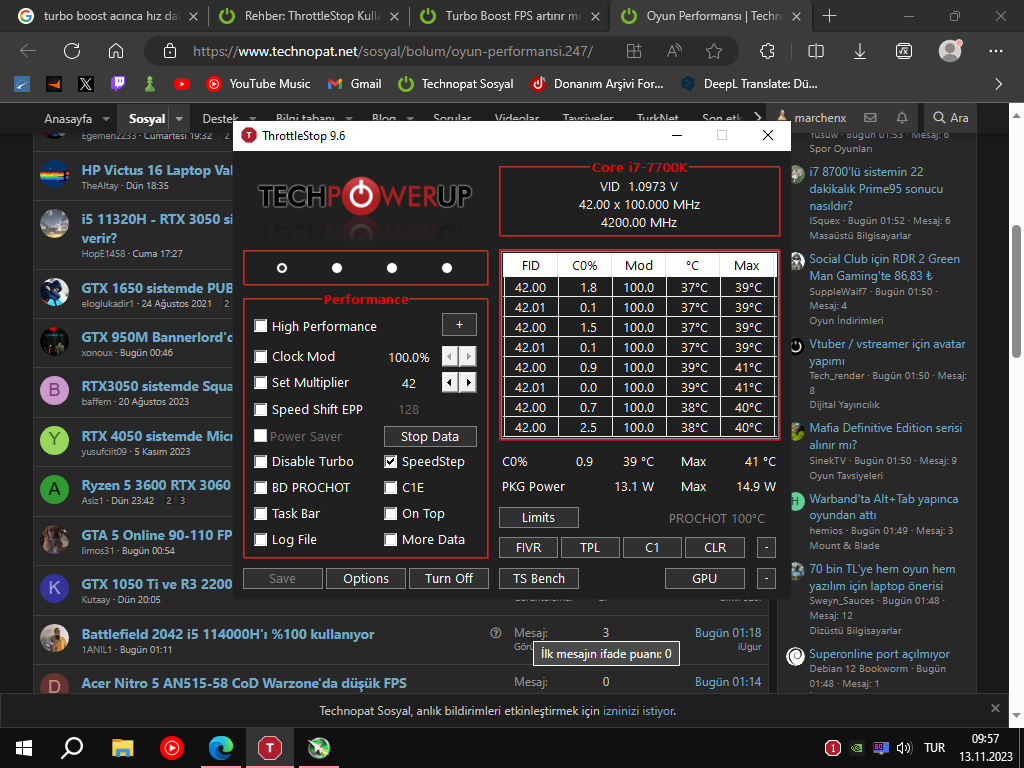Enable the Log File checkbox
The width and height of the screenshot is (1024, 768).
click(261, 540)
